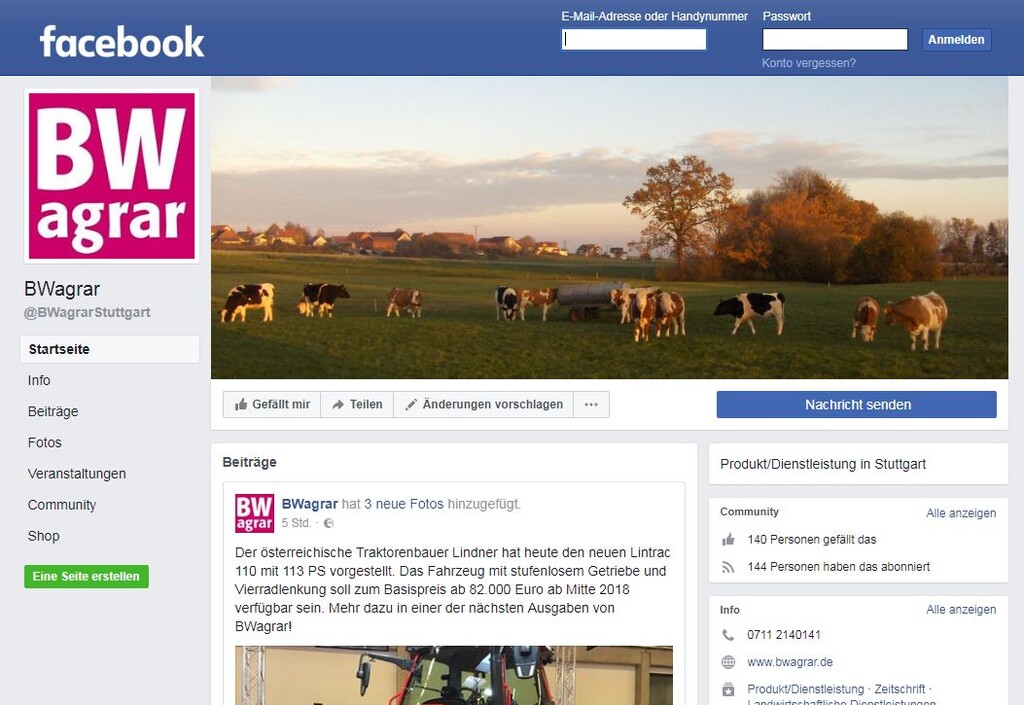Open the Konto vergessen? link
The width and height of the screenshot is (1024, 705).
[x=808, y=63]
